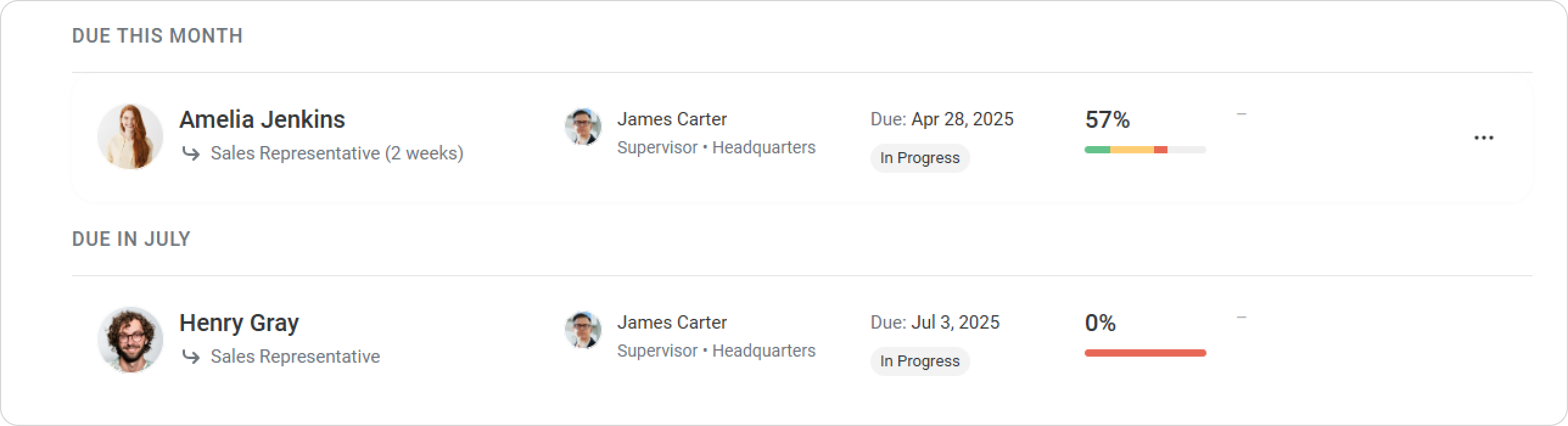This screenshot has height=426, width=1568.
Task: Open Amelia Jenkins' name link
Action: pyautogui.click(x=262, y=119)
